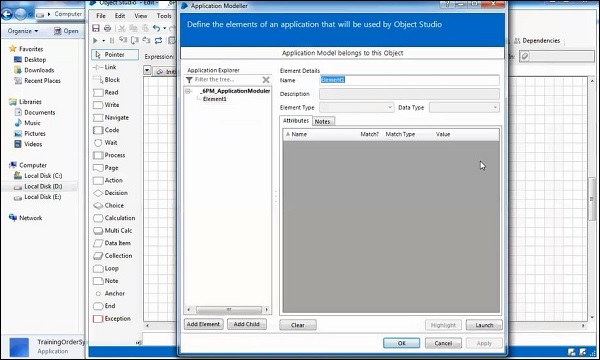Select the Decision stage tool
The width and height of the screenshot is (600, 360).
pos(111,193)
